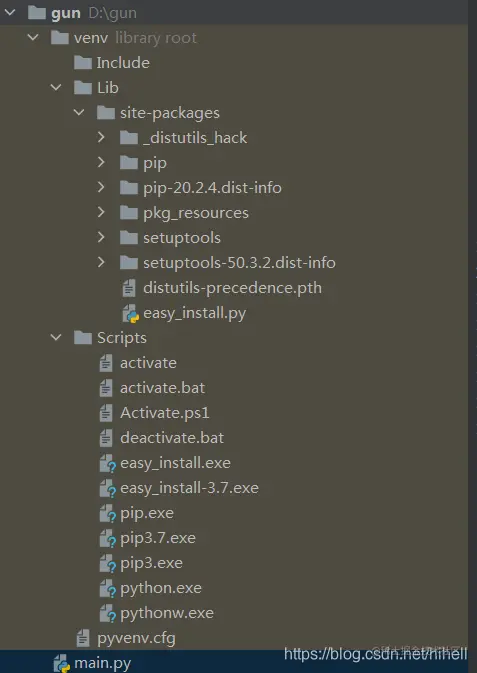Screen dimensions: 477x673
Task: Click the _distutils_hack folder icon
Action: 129,138
